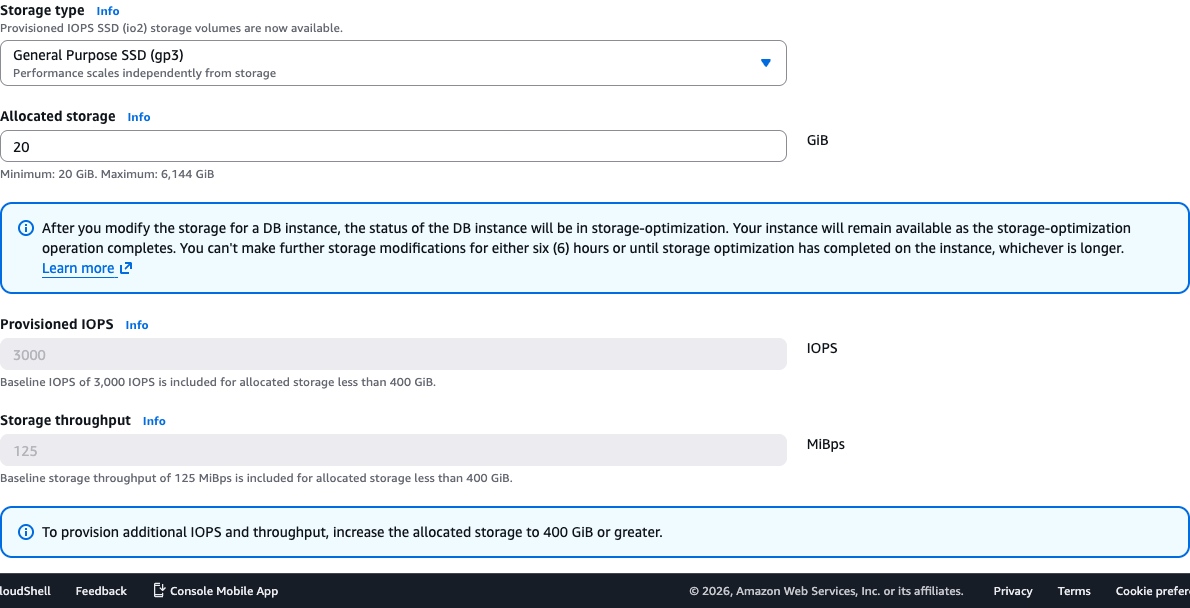Open Info next to Provisioned IOPS
Screen dimensions: 1190x608
[x=137, y=325]
